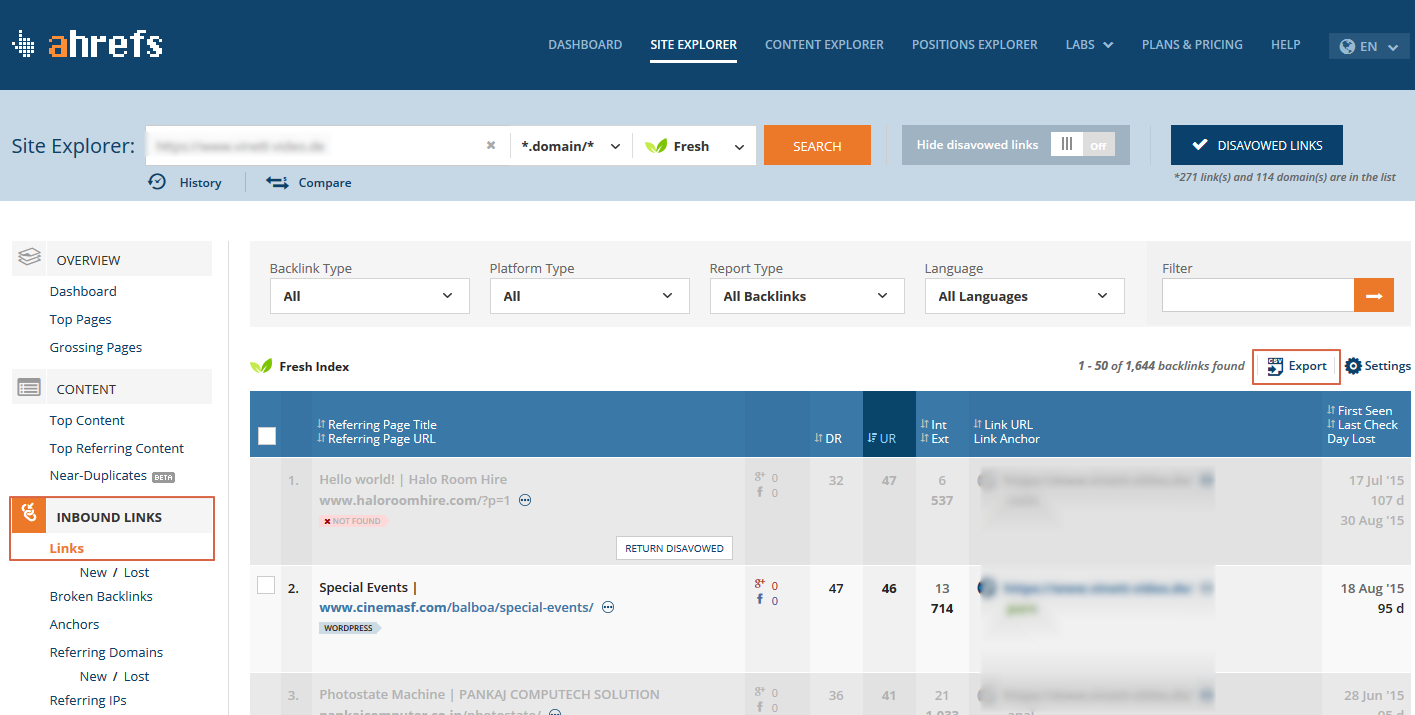Viewport: 1415px width, 715px height.
Task: Open Grossing Pages in sidebar
Action: [96, 347]
